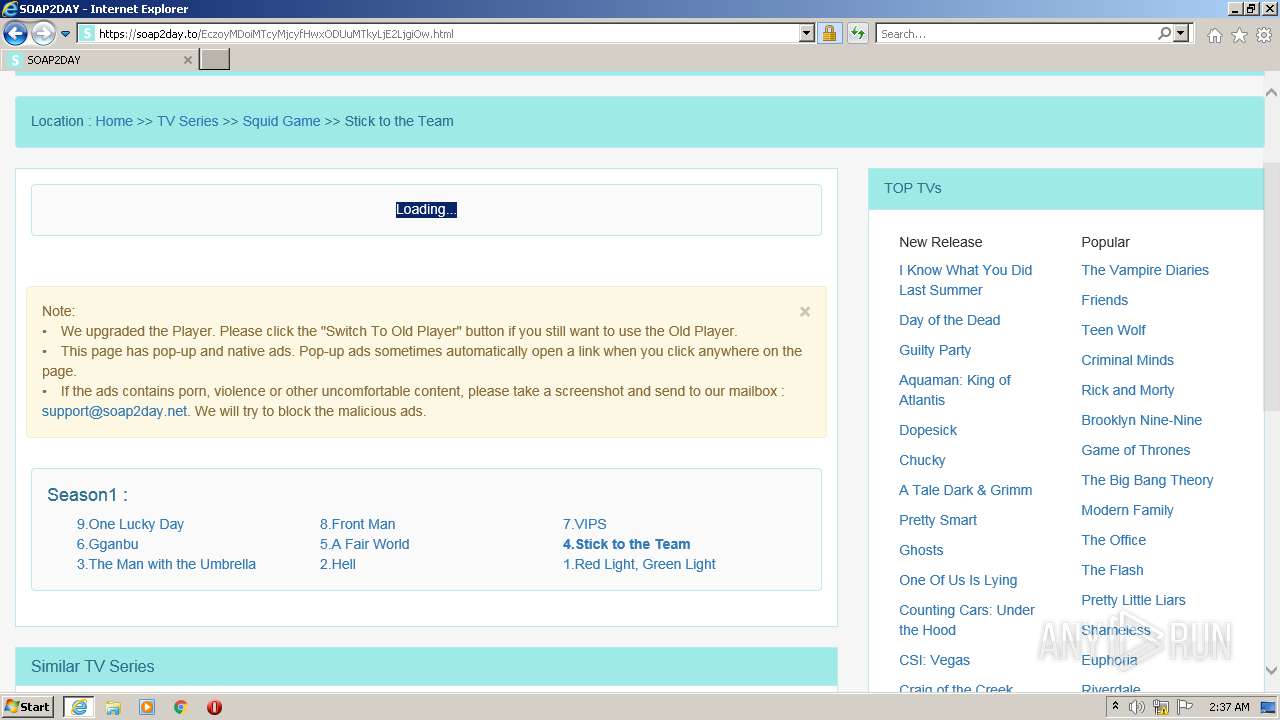Click the security lock icon
This screenshot has width=1280, height=720.
tap(829, 34)
